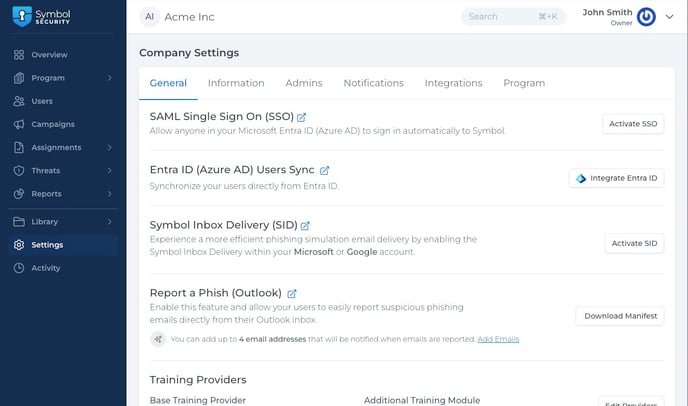This screenshot has width=688, height=406.
Task: Click the Program clipboard icon in sidebar
Action: coord(19,78)
